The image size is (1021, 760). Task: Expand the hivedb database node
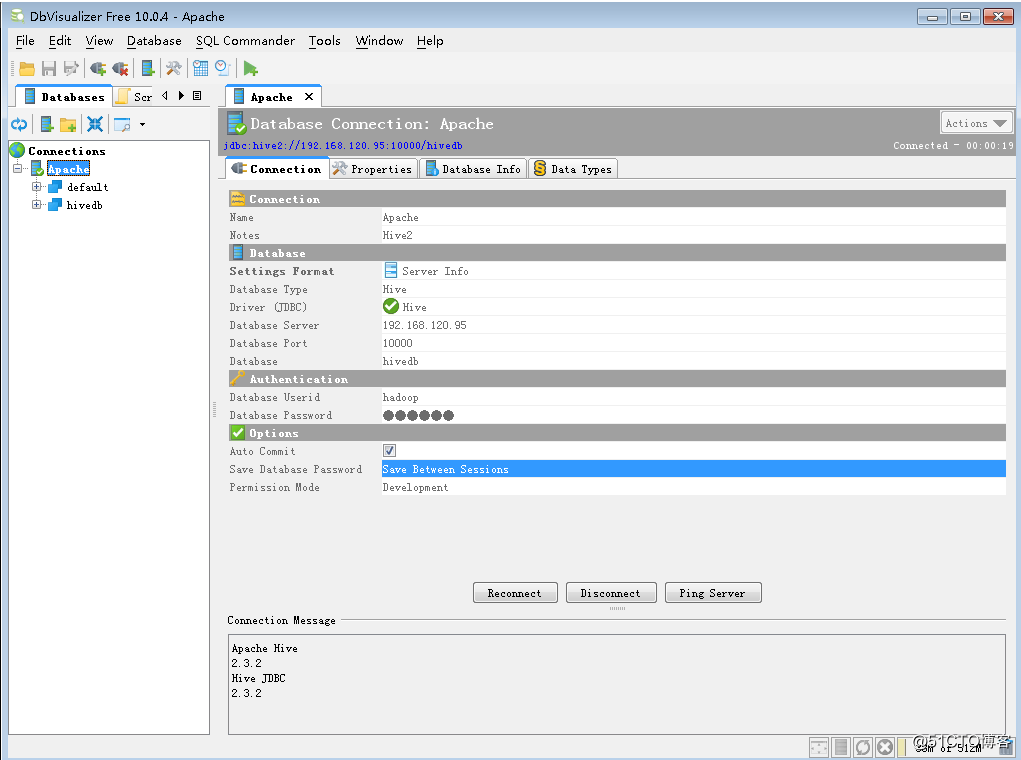pos(36,204)
